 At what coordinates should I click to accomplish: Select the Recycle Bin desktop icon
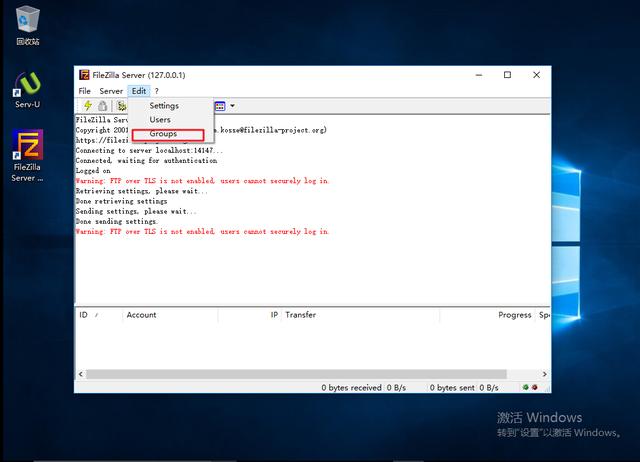pyautogui.click(x=28, y=26)
